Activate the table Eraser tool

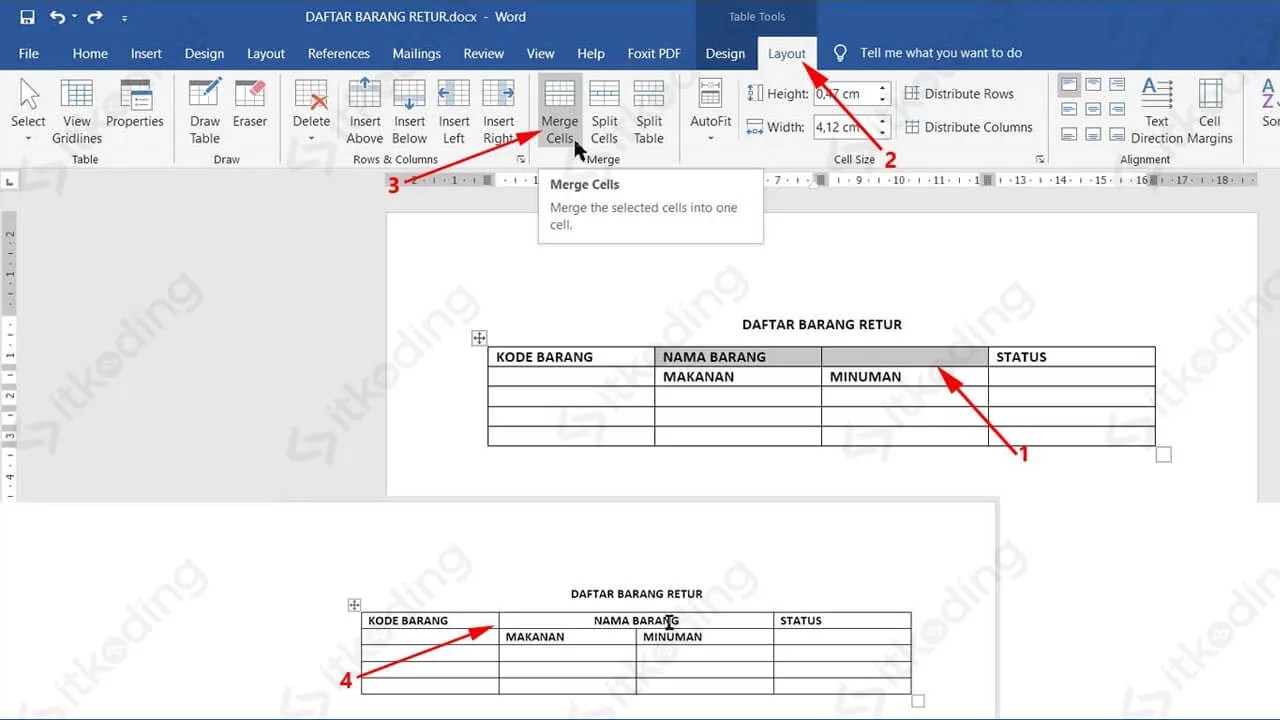coord(250,104)
